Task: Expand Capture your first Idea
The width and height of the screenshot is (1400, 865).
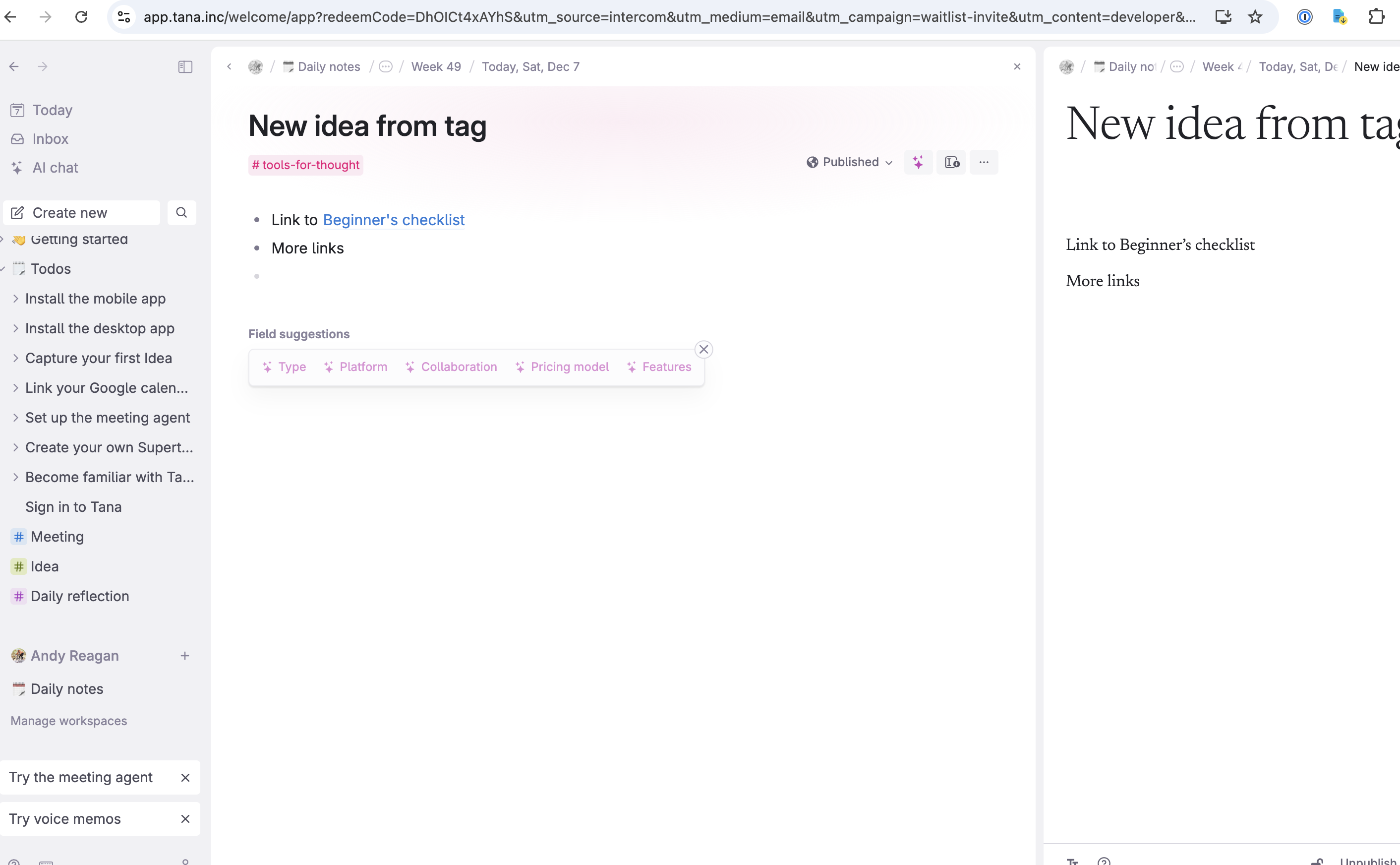Action: click(x=15, y=358)
